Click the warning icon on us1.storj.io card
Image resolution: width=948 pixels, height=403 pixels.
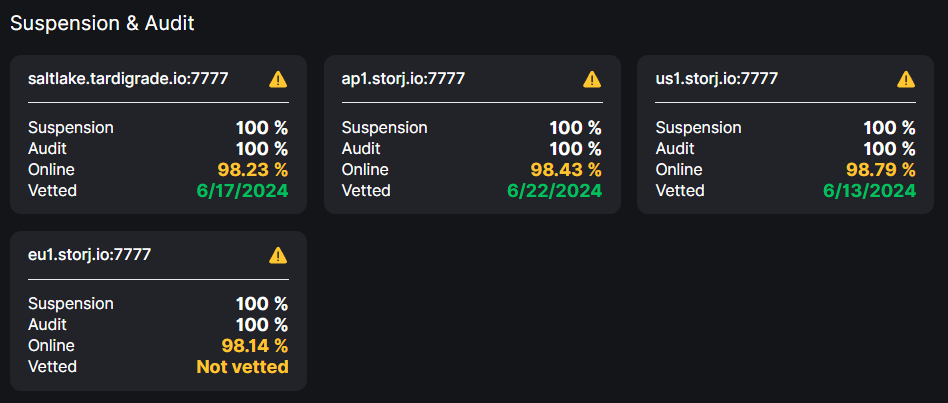pyautogui.click(x=906, y=79)
